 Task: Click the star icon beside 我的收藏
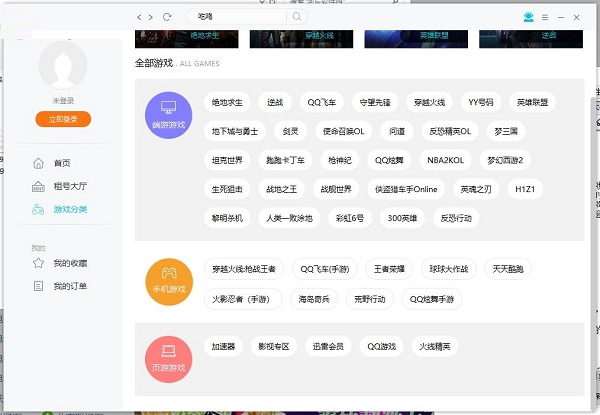[x=38, y=263]
